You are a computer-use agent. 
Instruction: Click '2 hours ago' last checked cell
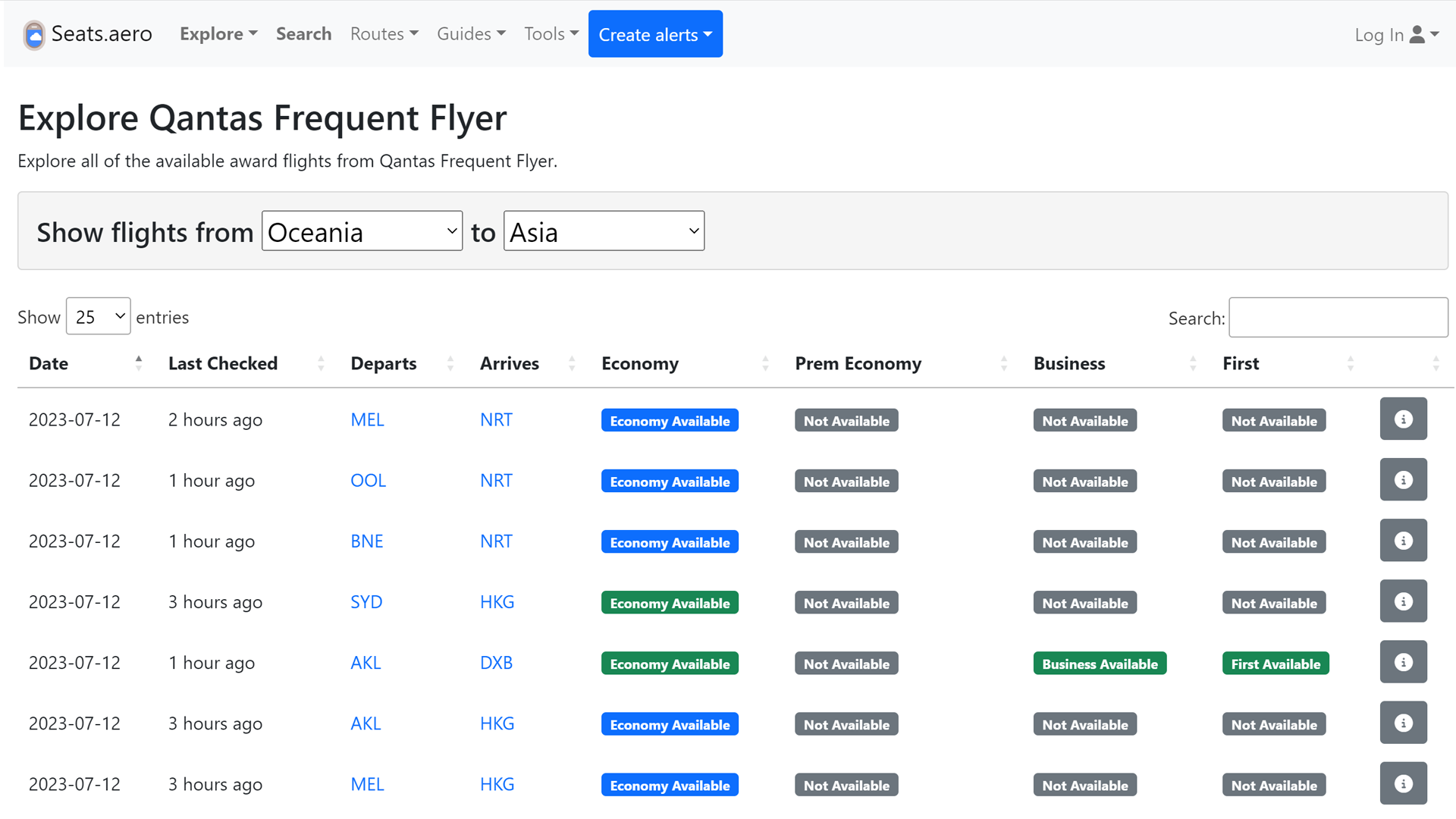click(215, 419)
